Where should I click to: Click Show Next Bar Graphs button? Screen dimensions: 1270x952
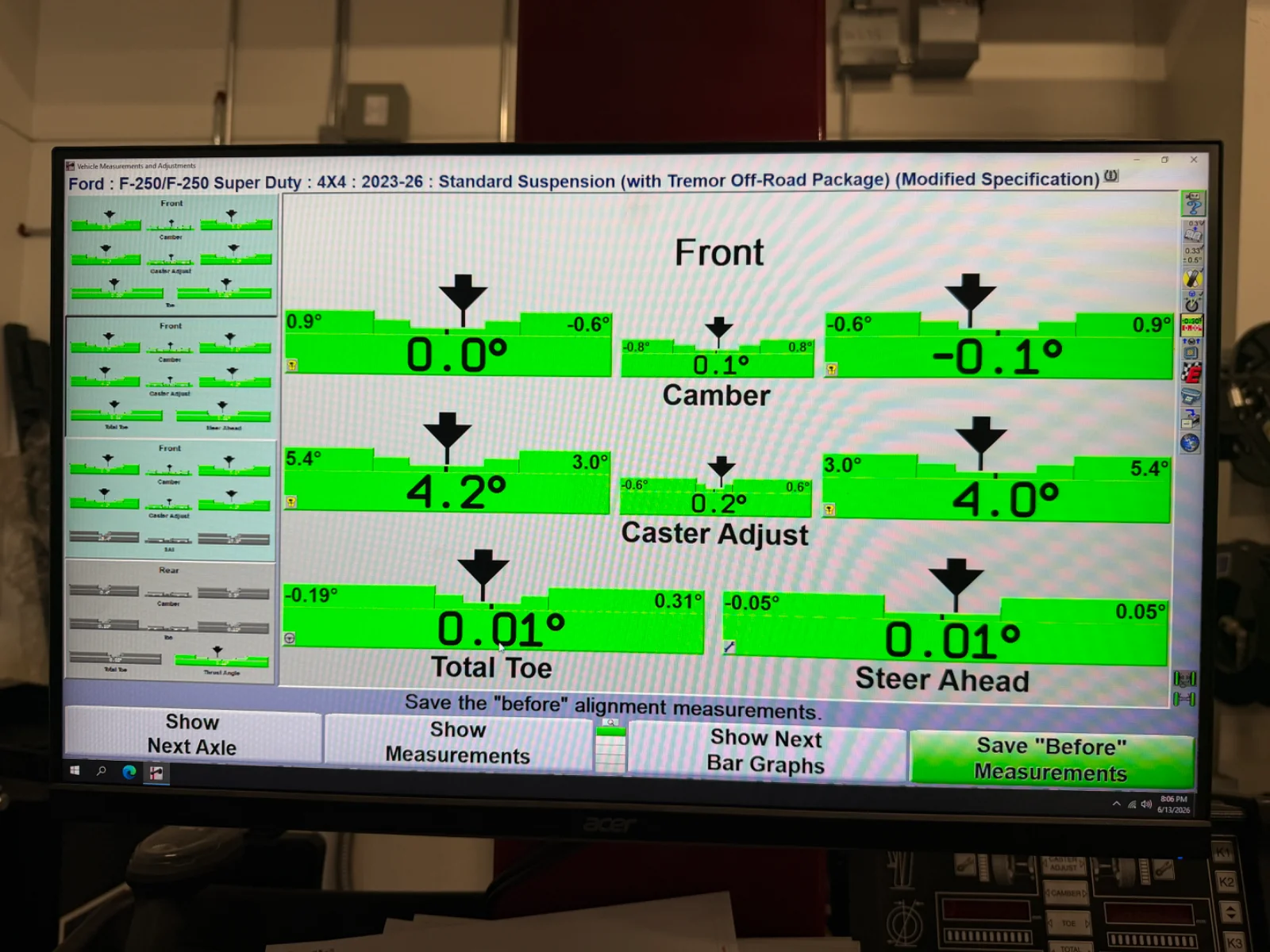point(766,750)
